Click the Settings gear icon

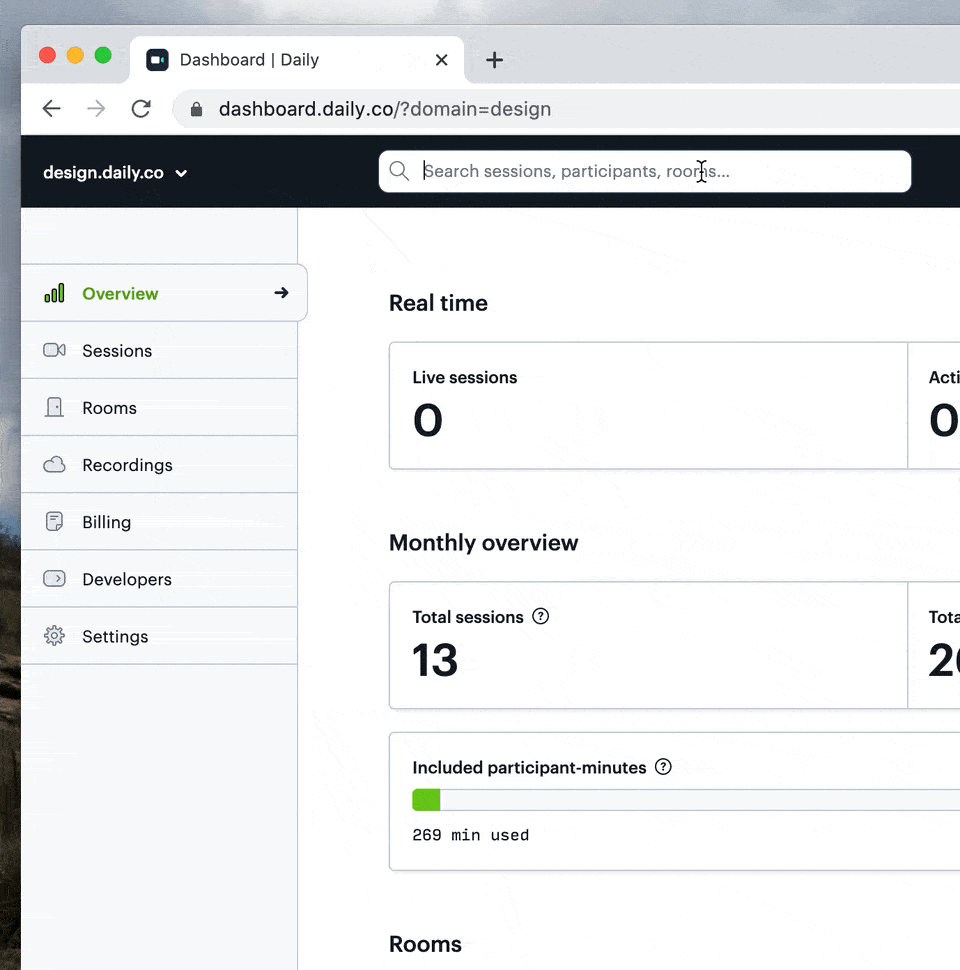[x=54, y=636]
